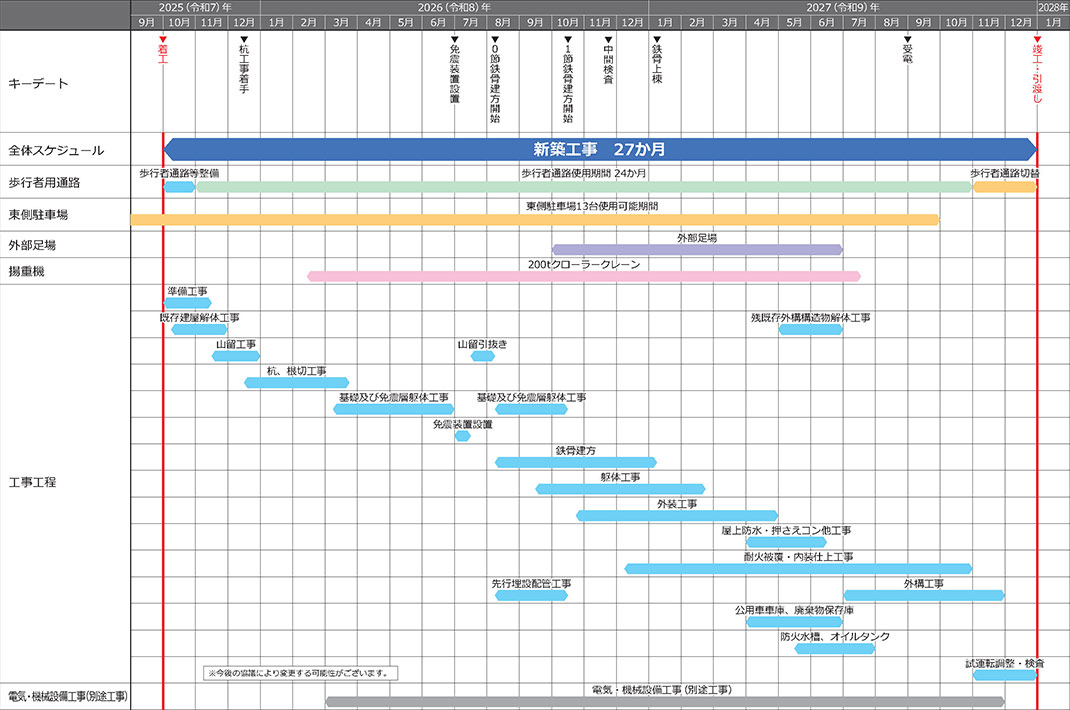Screen dimensions: 1070x710
Task: Click the 外構工事 task bar
Action: pyautogui.click(x=923, y=595)
